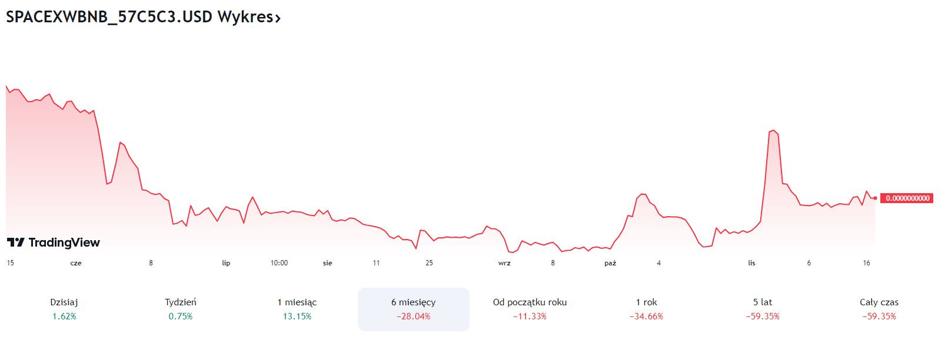Click the last data point dot on chart
The height and width of the screenshot is (364, 948).
(x=875, y=198)
